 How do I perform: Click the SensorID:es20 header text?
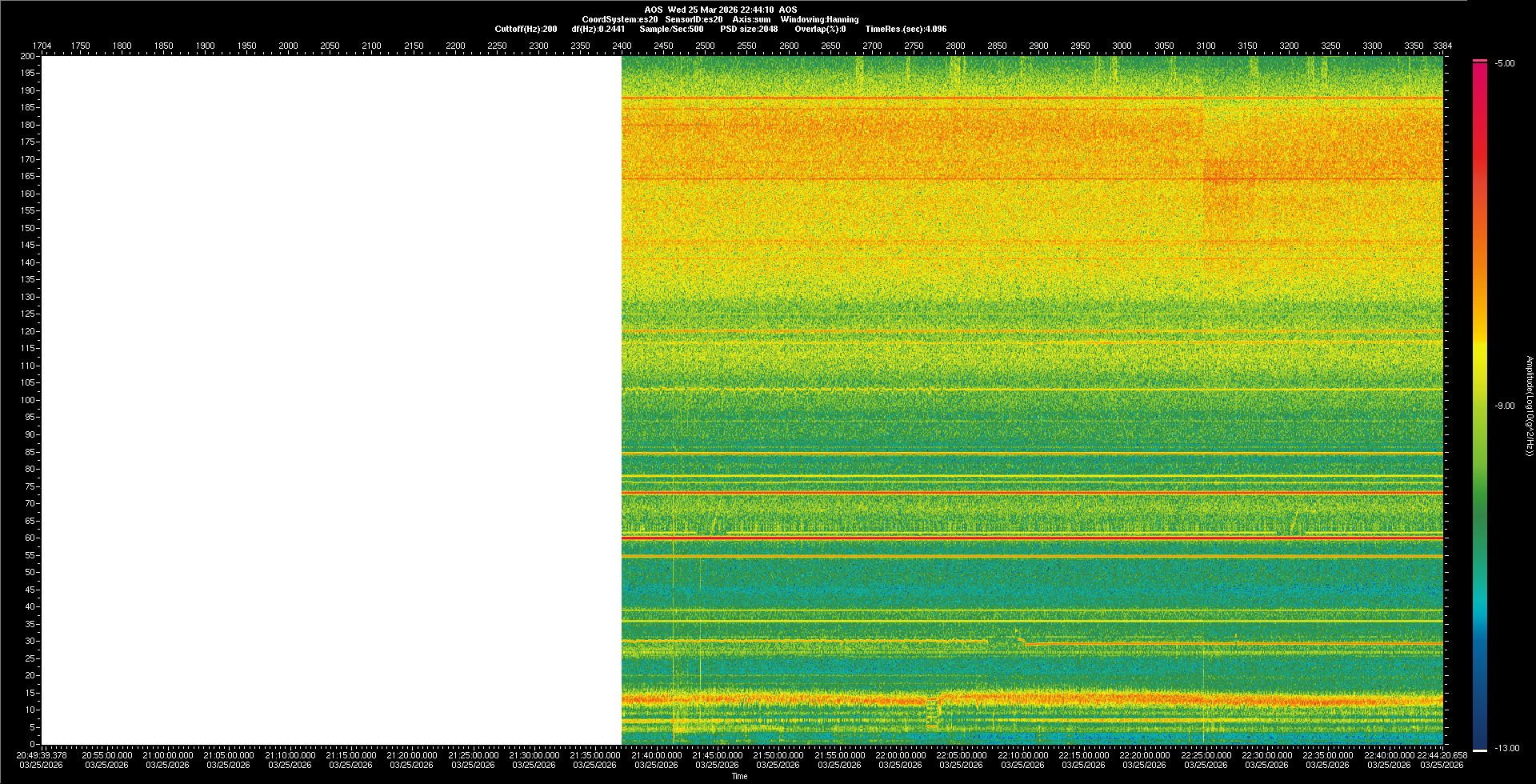pyautogui.click(x=694, y=19)
